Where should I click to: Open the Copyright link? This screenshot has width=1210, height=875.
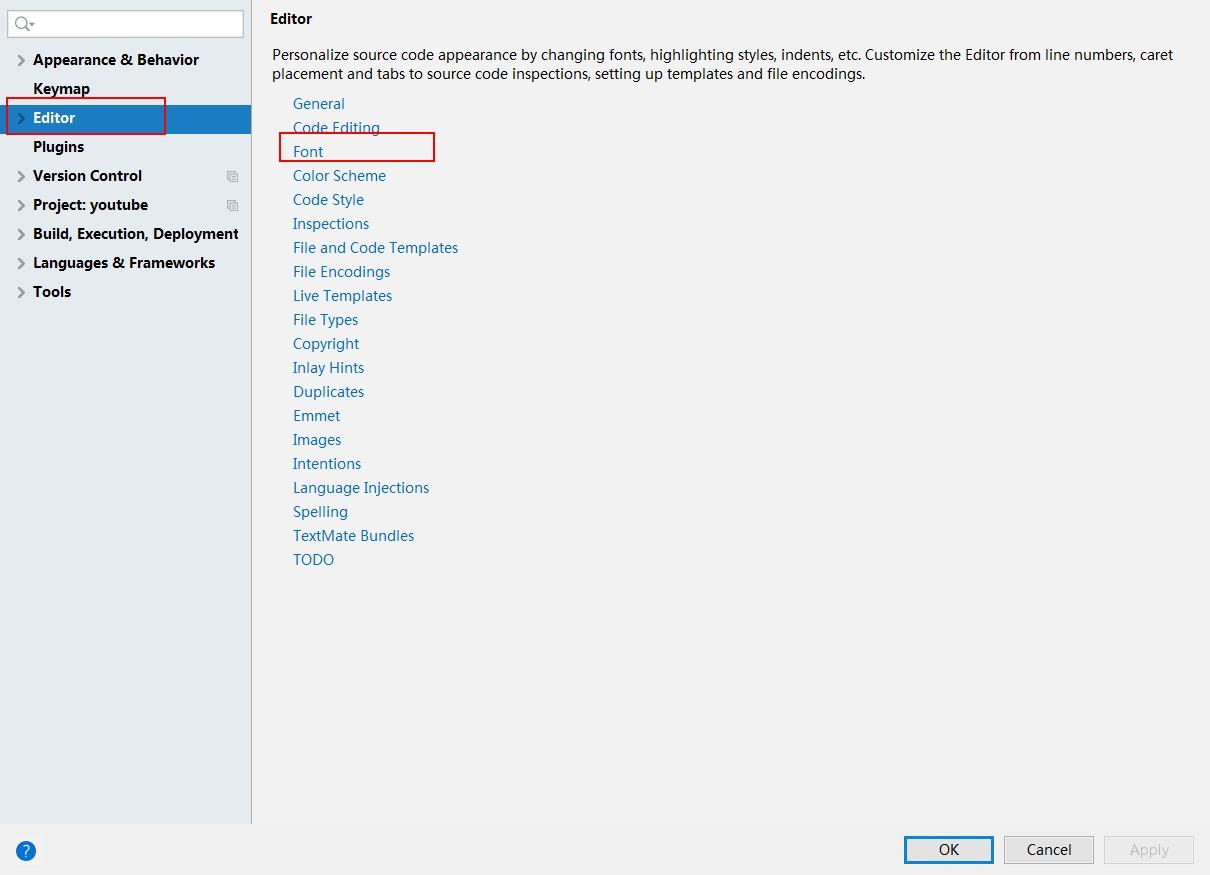click(326, 344)
